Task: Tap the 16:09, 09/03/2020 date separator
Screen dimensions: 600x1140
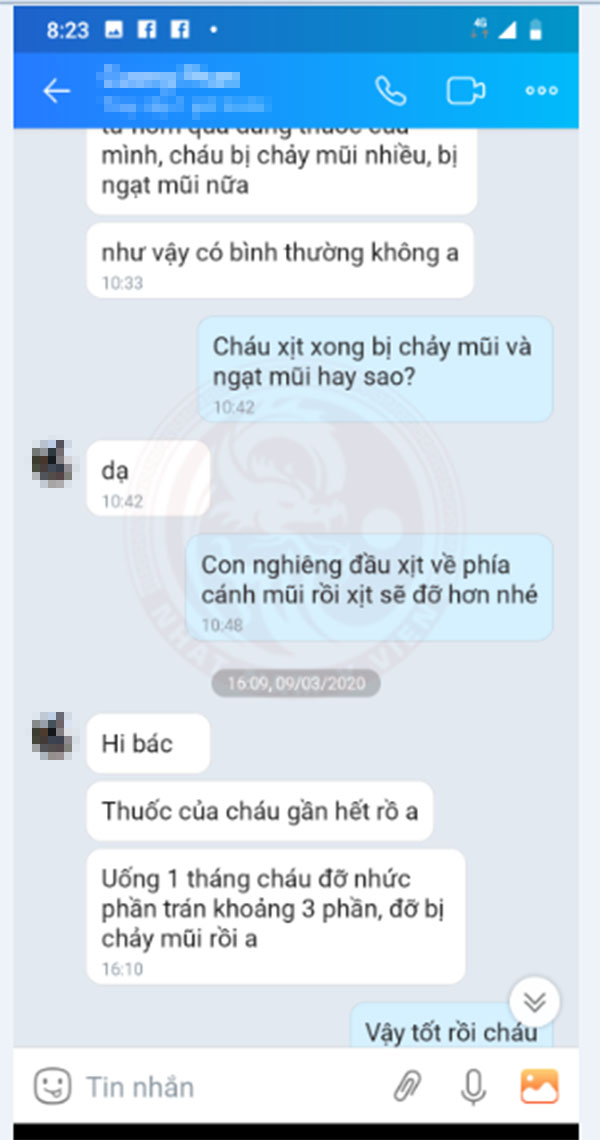Action: click(296, 683)
